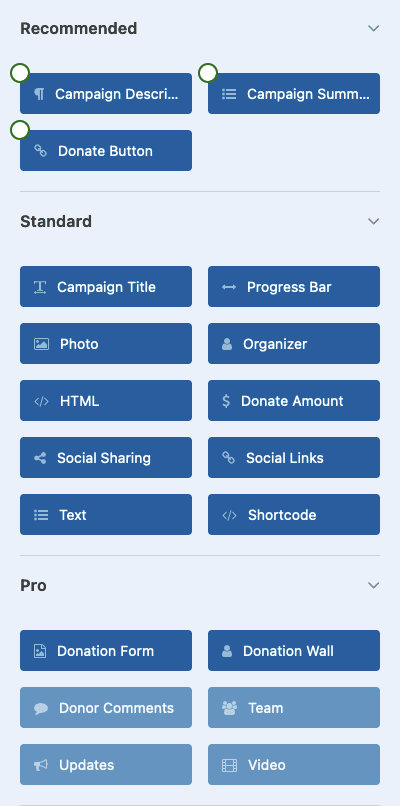Click the speech bubble icon on Donor Comments
Screen dimensions: 400x806
41,708
